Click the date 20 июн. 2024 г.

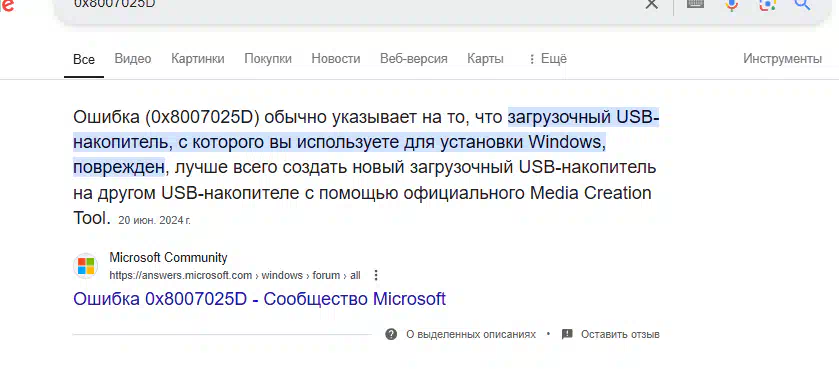[x=155, y=220]
